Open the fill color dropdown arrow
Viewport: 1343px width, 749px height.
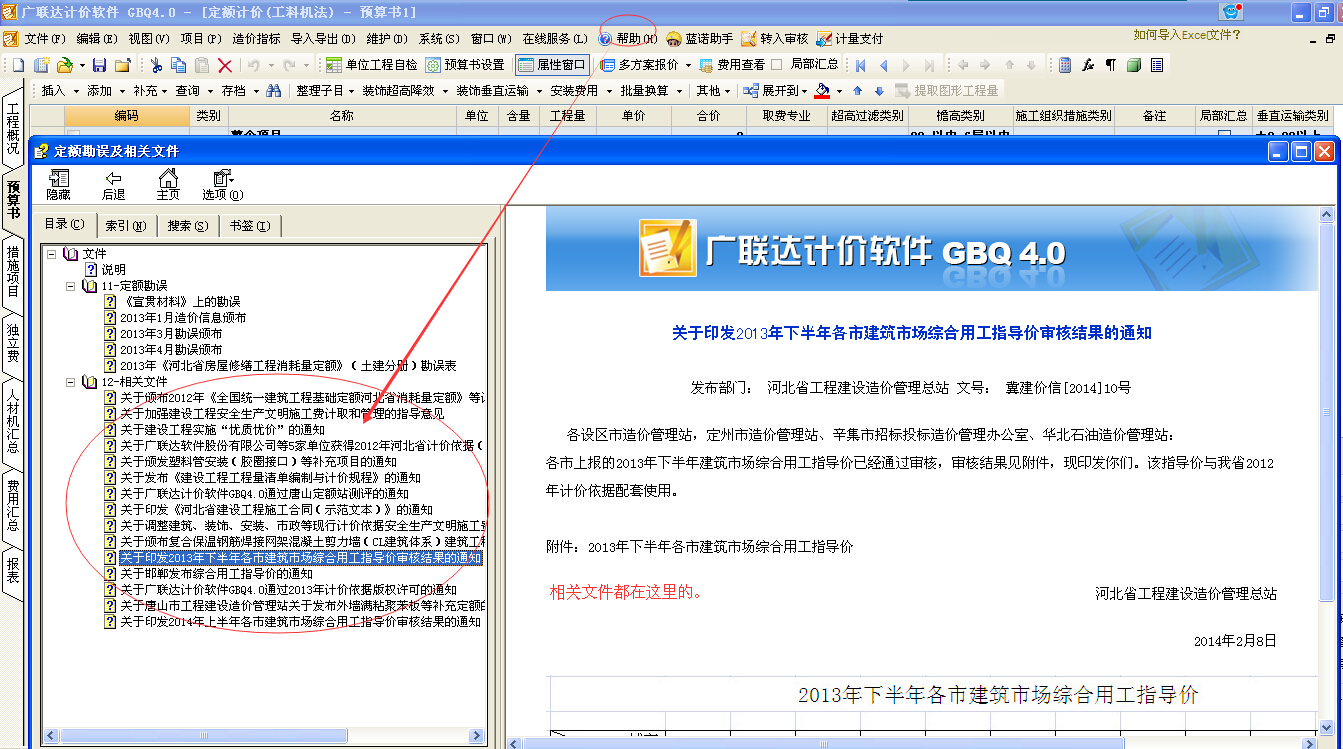838,90
